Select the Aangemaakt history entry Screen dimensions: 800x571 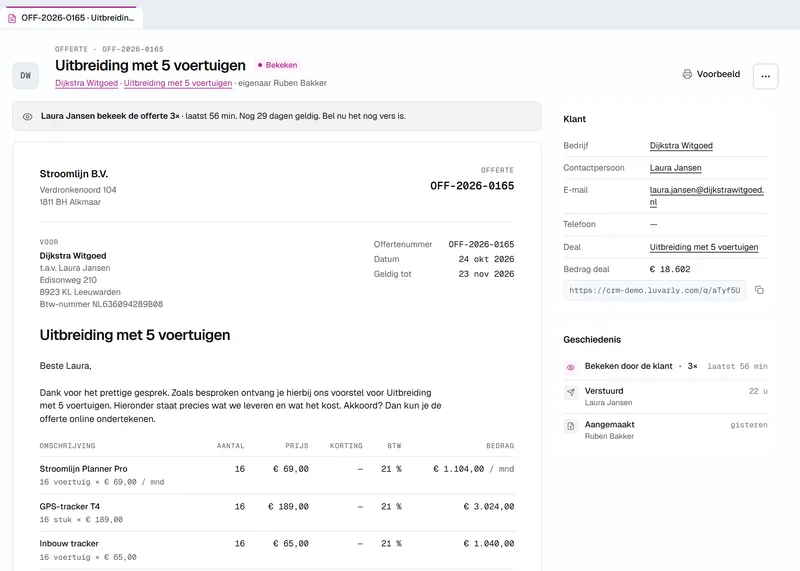[x=665, y=430]
